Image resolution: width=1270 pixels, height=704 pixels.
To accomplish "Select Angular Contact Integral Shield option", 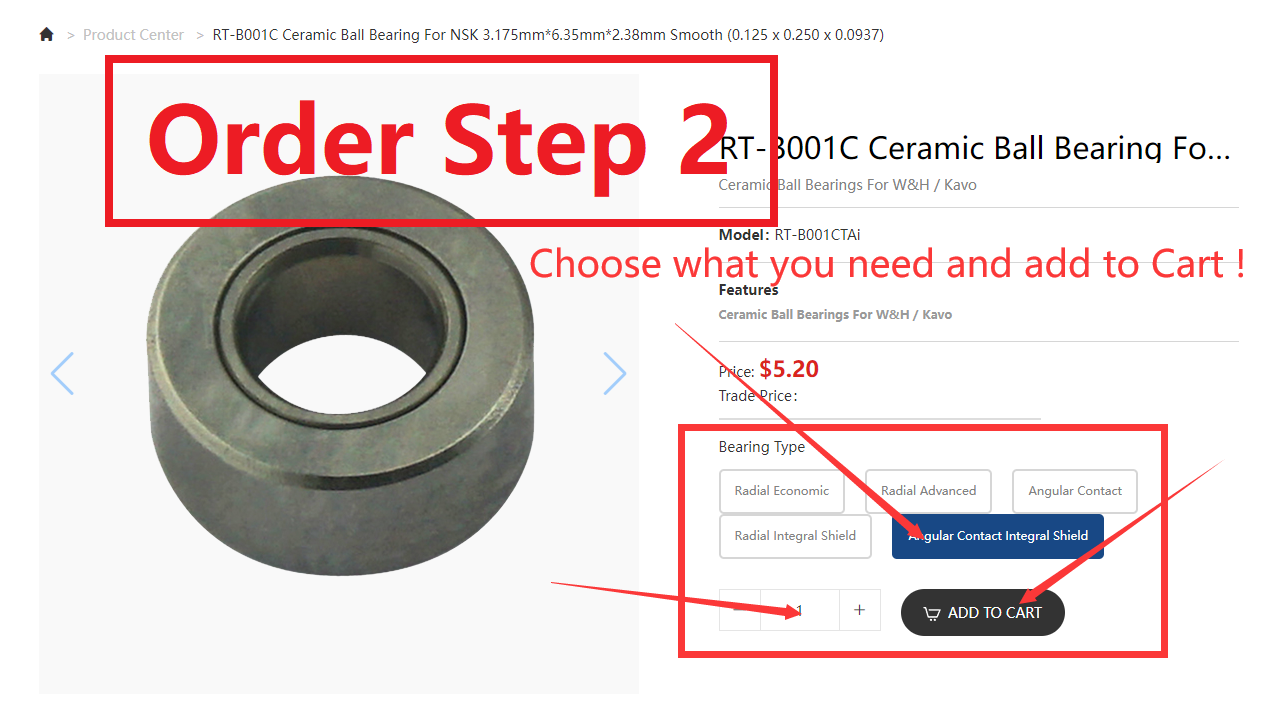I will 998,536.
